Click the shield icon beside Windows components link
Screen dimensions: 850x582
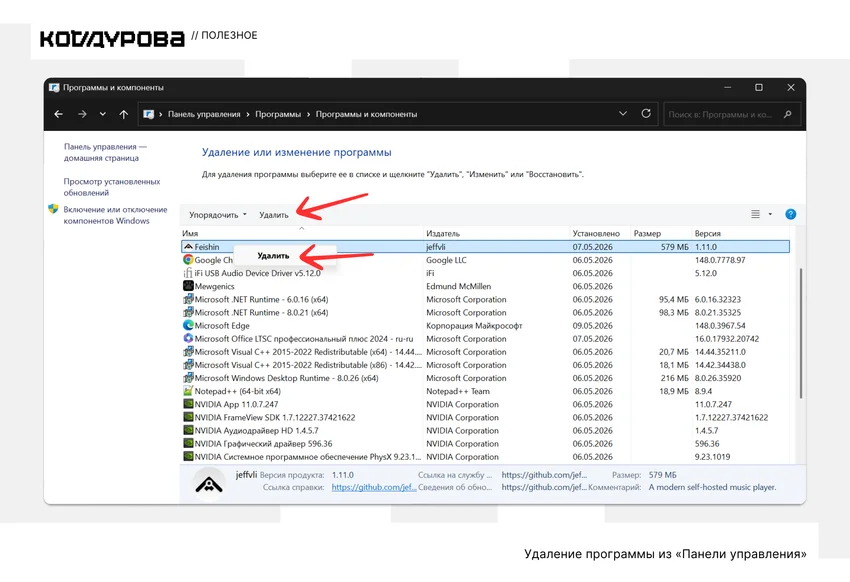pyautogui.click(x=53, y=209)
